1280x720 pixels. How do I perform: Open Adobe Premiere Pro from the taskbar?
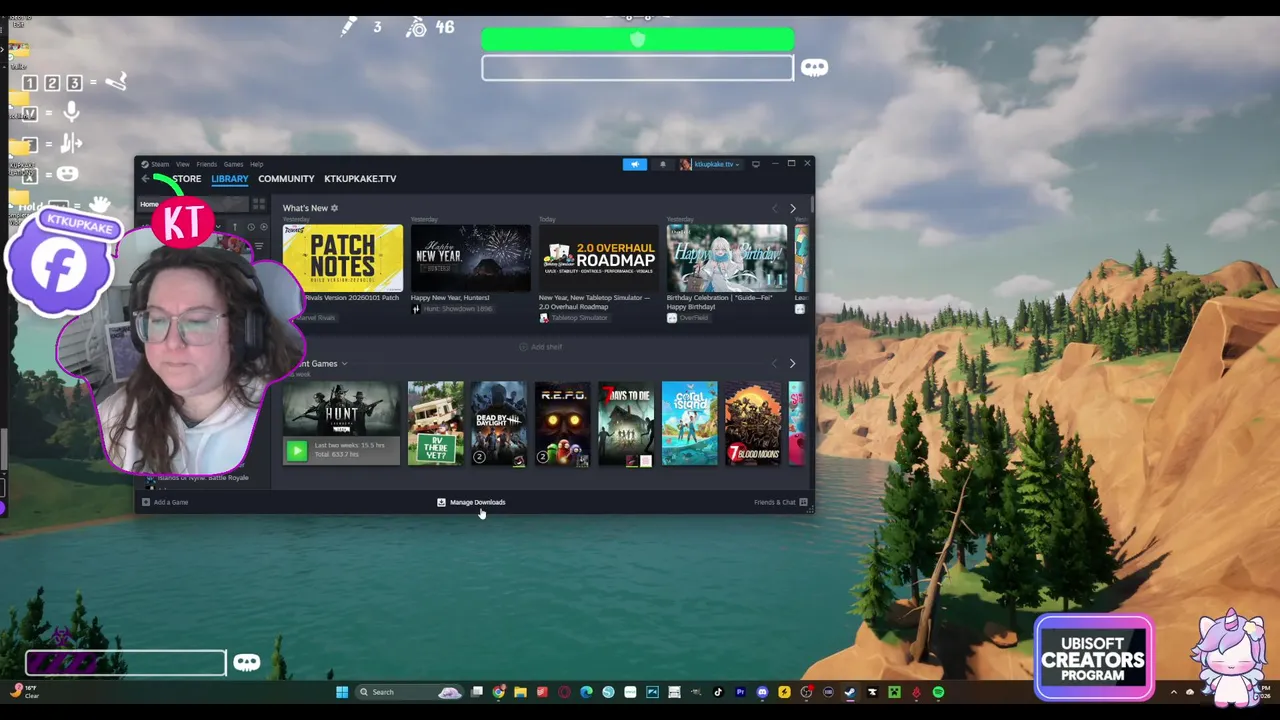coord(740,692)
